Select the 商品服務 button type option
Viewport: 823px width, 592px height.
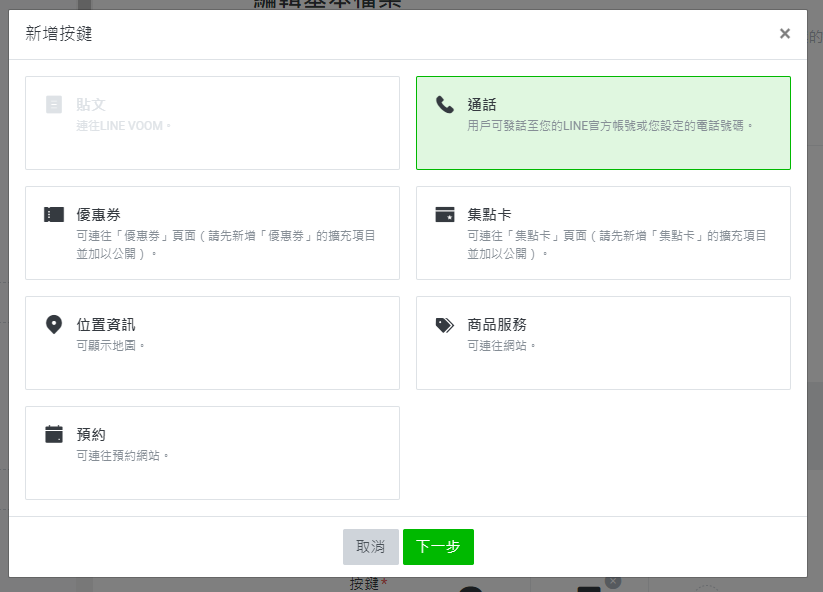(x=603, y=342)
